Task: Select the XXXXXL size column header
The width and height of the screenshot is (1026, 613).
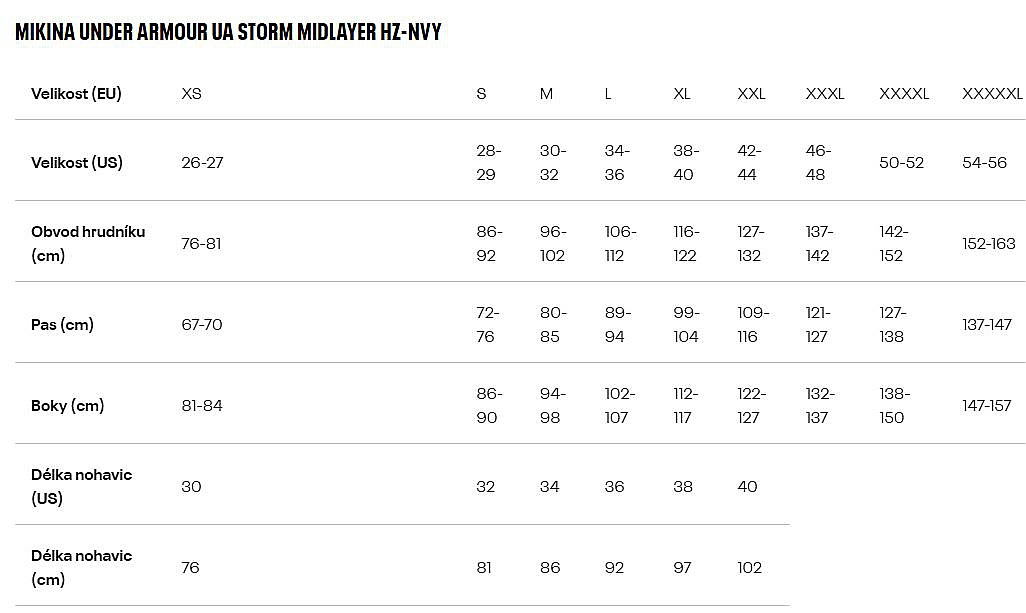Action: 992,94
